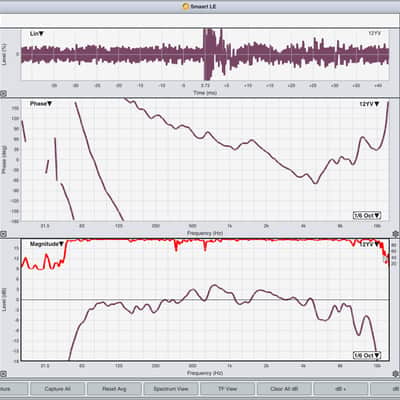
Task: Open the 1/6 Oct smoothing dropdown in the Magnitude plot
Action: (x=367, y=356)
